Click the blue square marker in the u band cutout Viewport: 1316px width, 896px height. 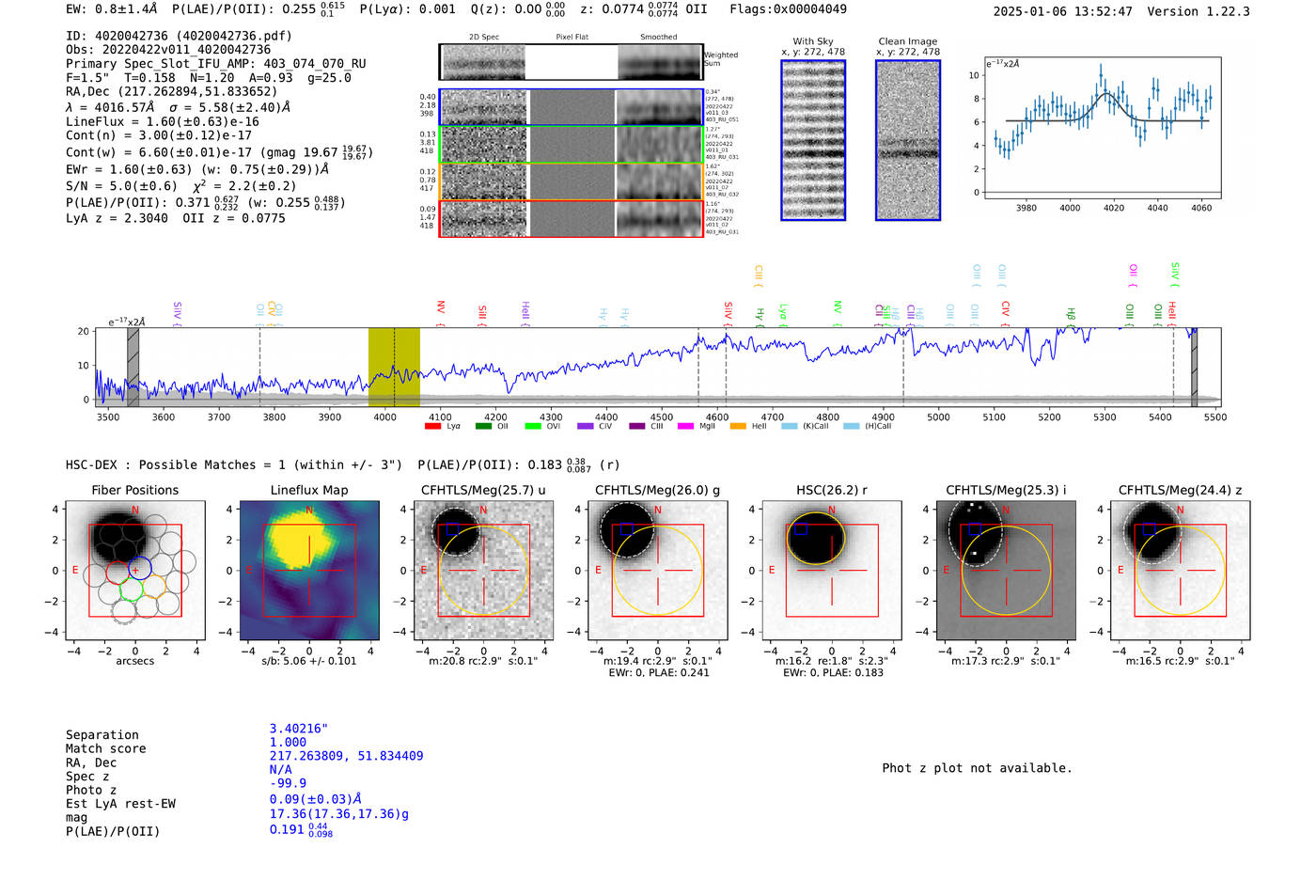pyautogui.click(x=453, y=529)
